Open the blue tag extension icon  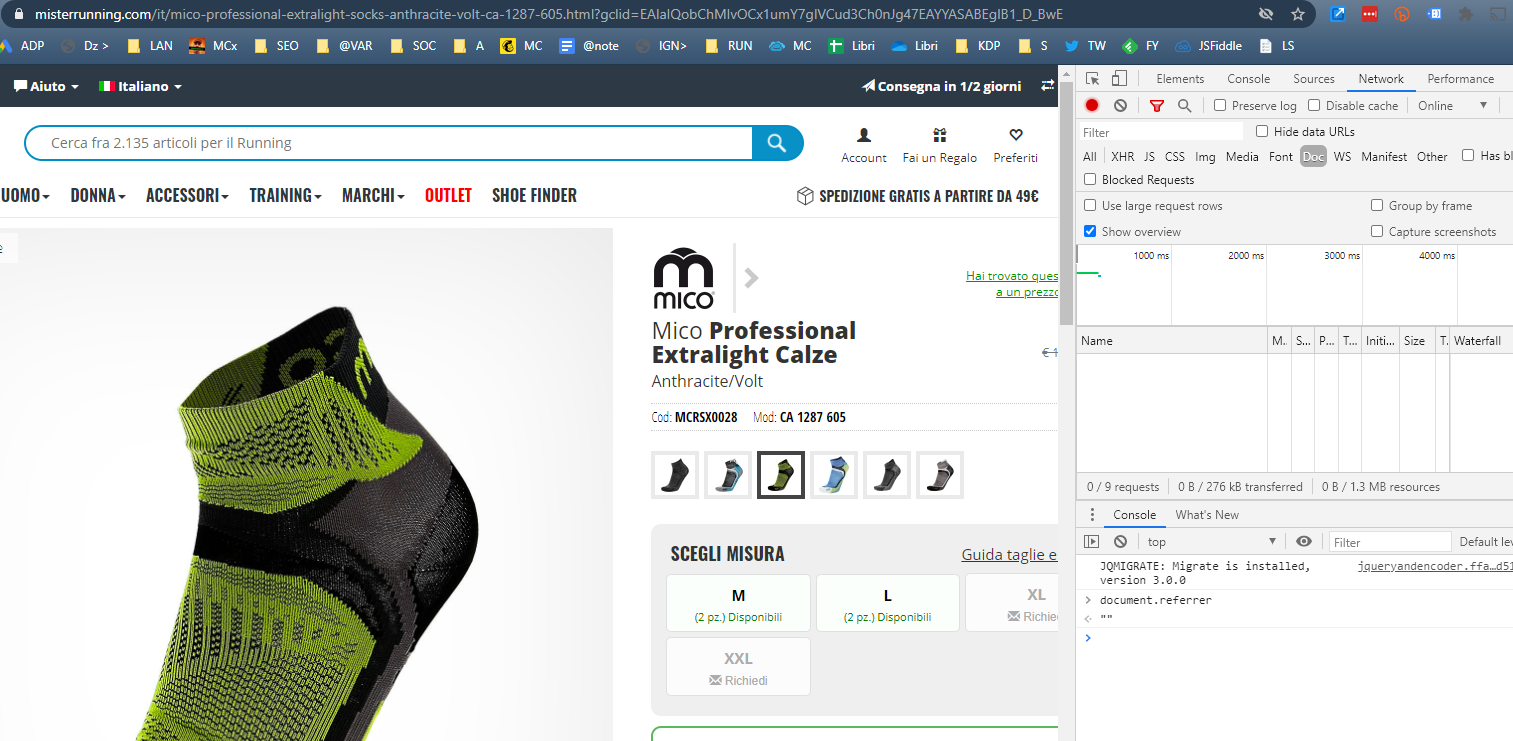[1434, 14]
